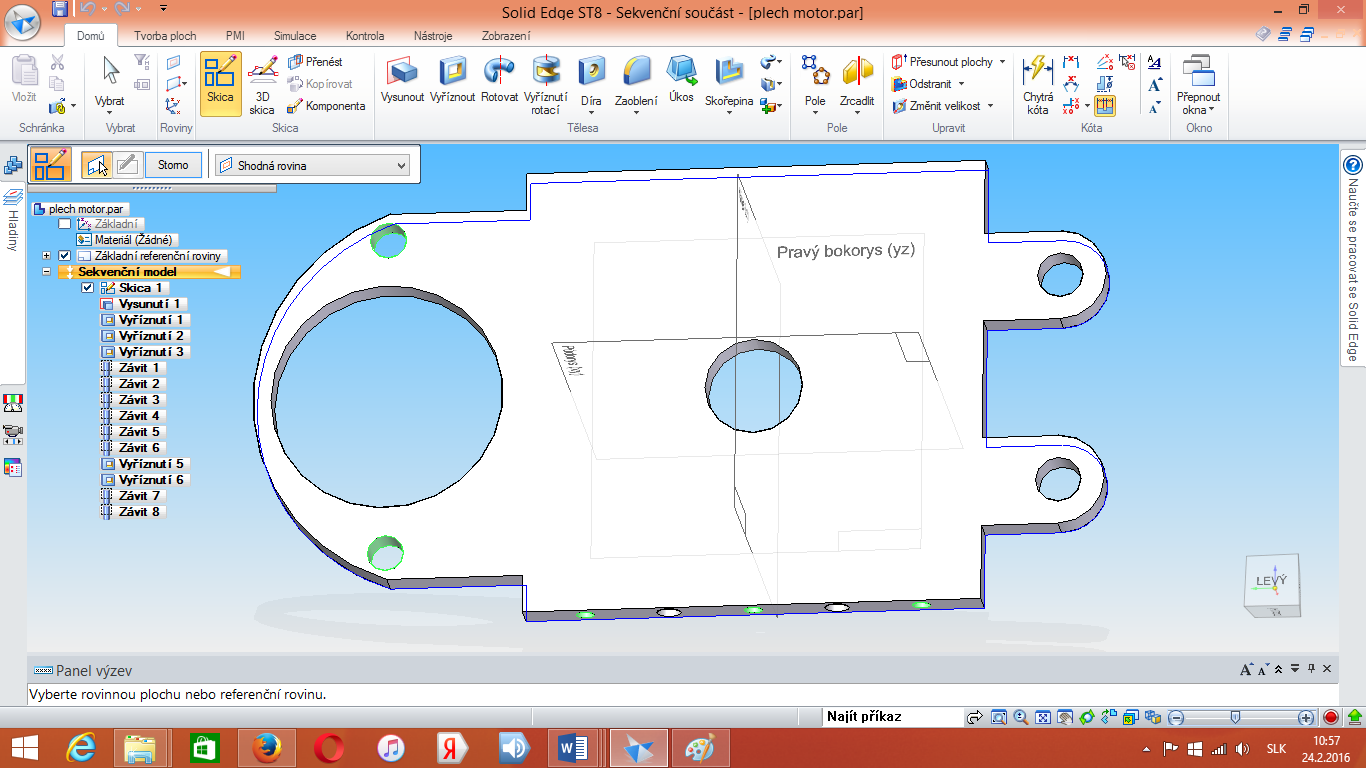Click the Přenést tool in Skica group

coord(316,62)
